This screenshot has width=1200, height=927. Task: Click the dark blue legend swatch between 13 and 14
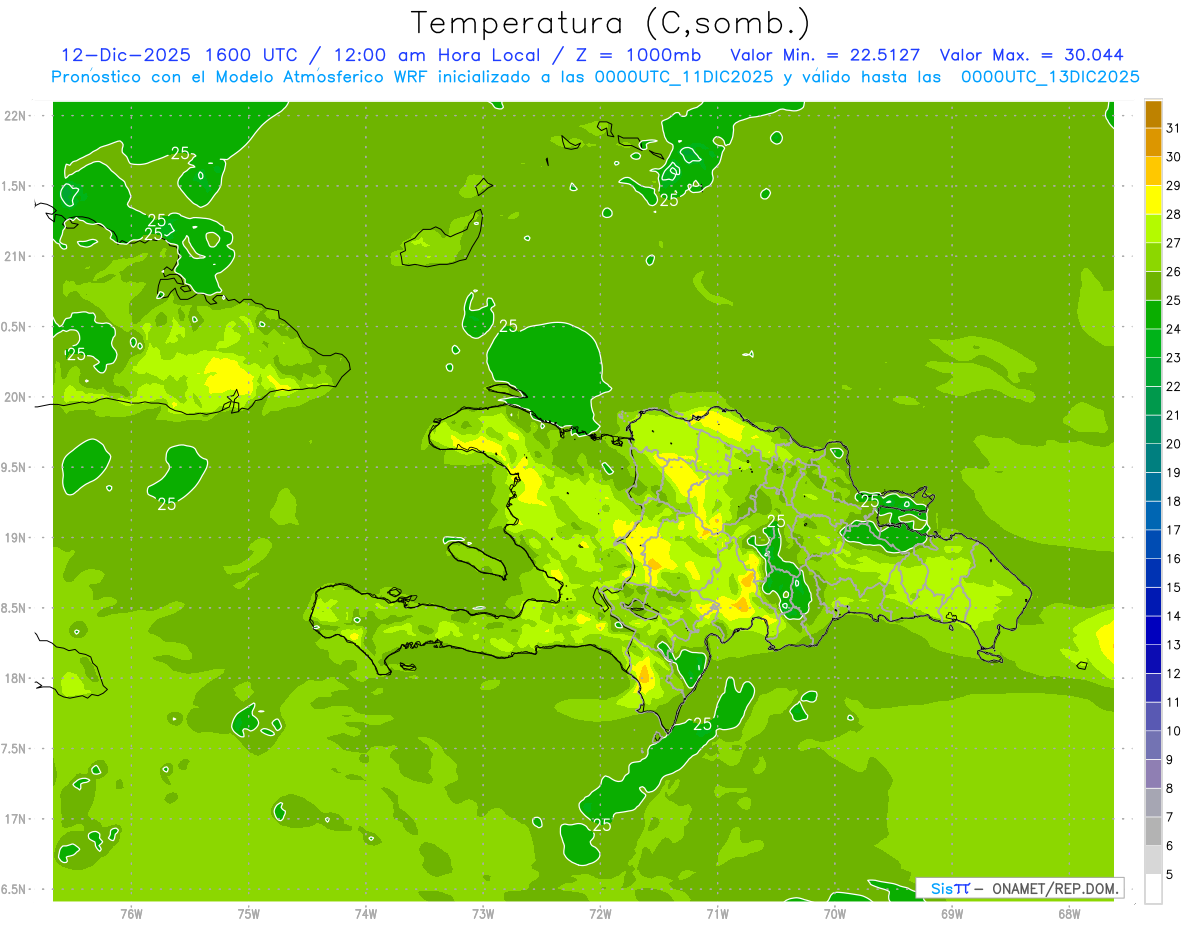1153,630
